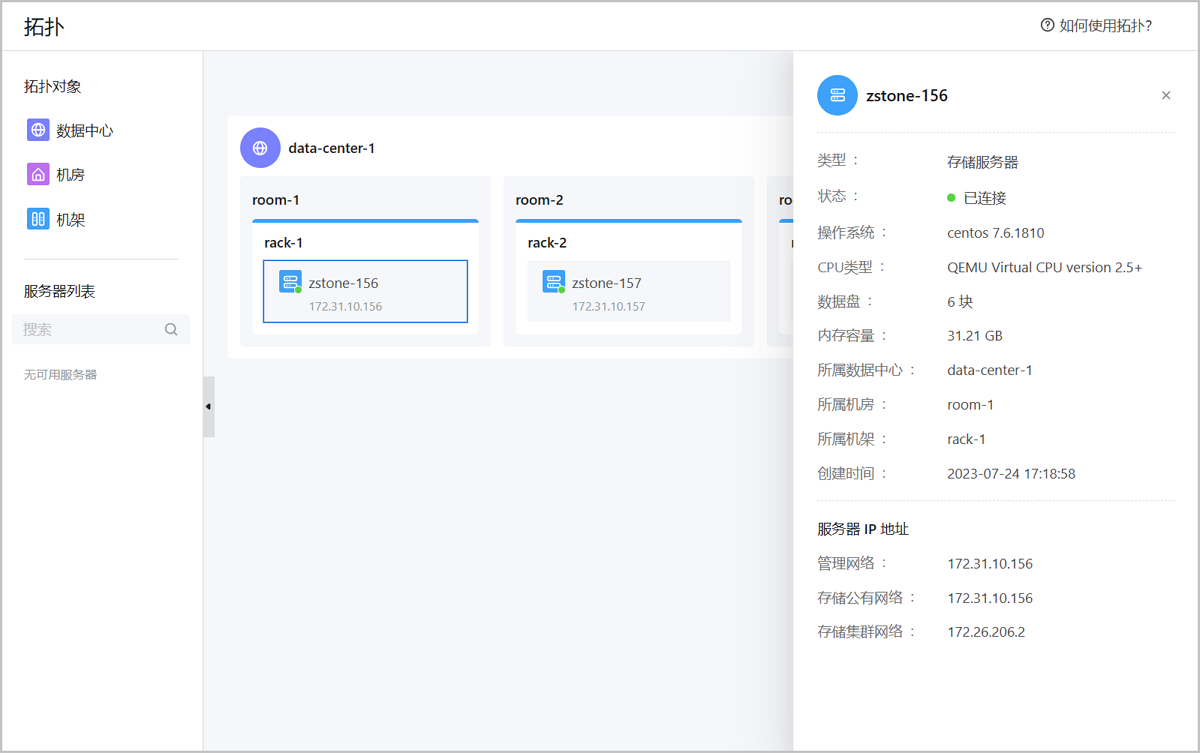Click the 存储公有网络 IP value

[x=990, y=598]
